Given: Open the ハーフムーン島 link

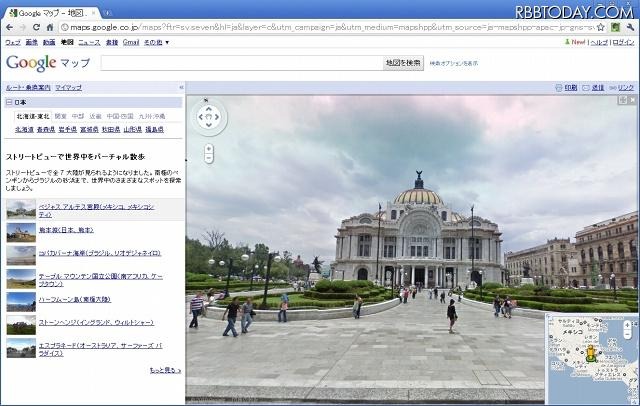Looking at the screenshot, I should (x=75, y=300).
